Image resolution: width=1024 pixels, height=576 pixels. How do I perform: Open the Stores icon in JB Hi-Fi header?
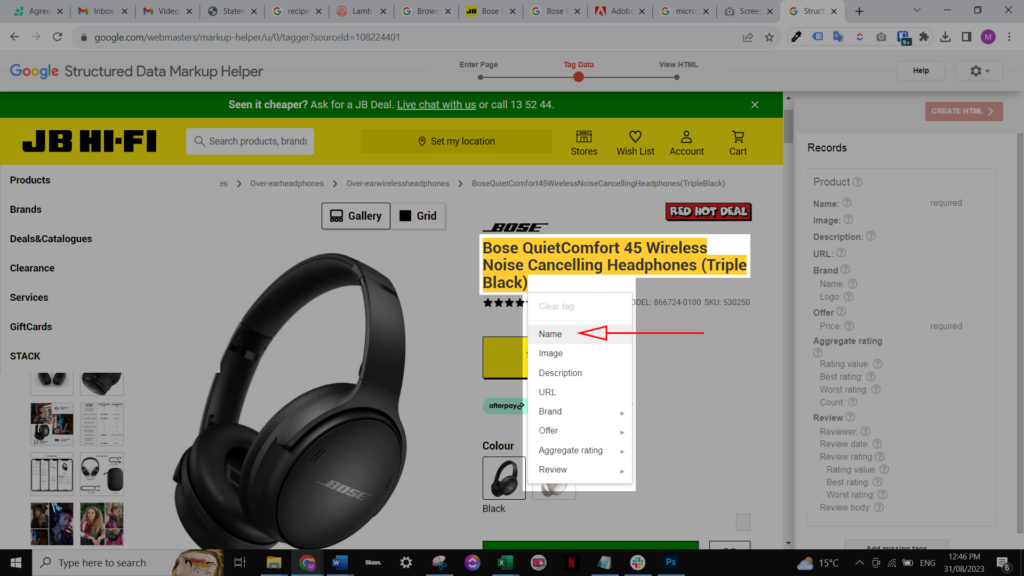click(x=583, y=142)
